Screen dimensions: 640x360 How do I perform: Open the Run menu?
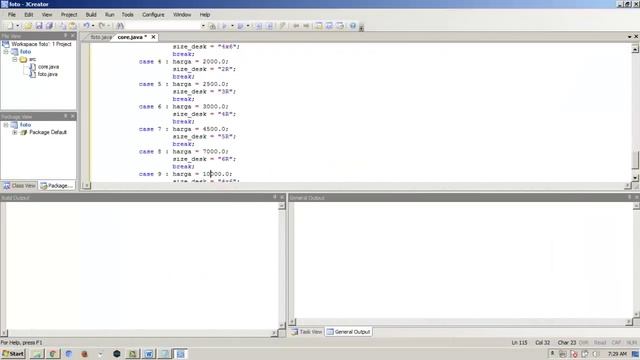pyautogui.click(x=110, y=15)
